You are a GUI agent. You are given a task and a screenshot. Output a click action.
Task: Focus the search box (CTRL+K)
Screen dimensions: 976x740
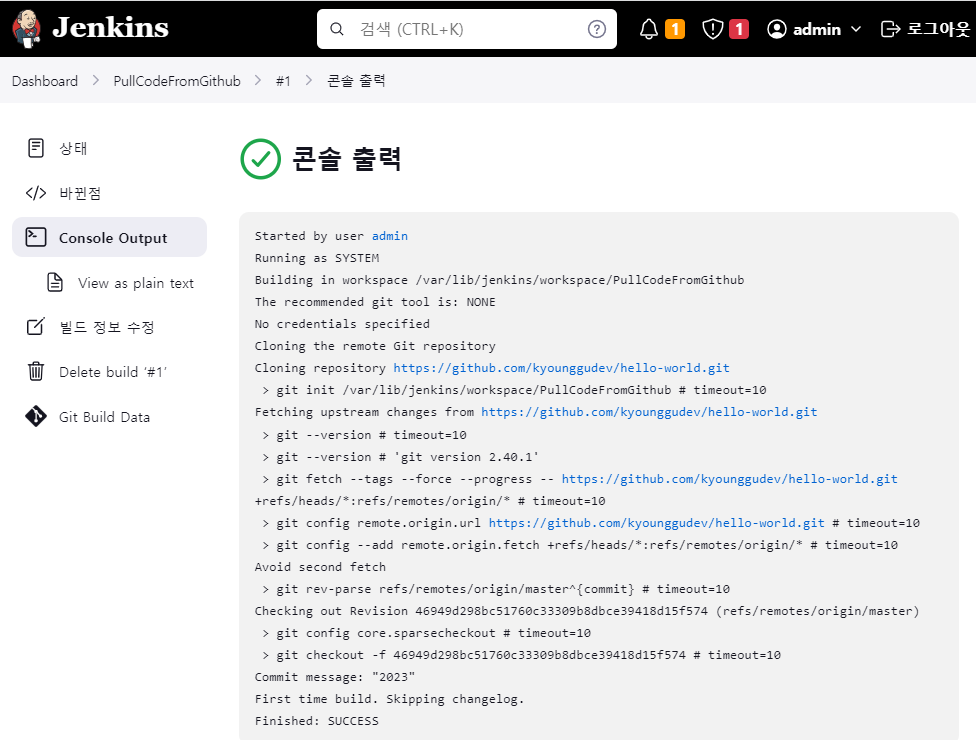466,29
